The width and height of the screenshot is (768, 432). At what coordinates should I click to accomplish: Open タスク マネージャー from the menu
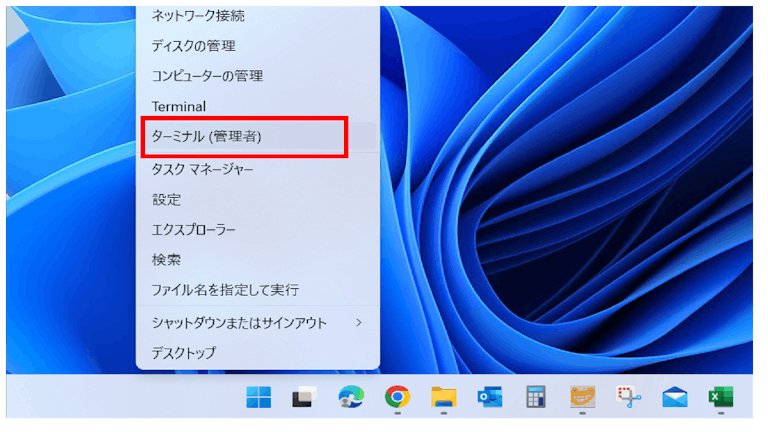pos(258,169)
